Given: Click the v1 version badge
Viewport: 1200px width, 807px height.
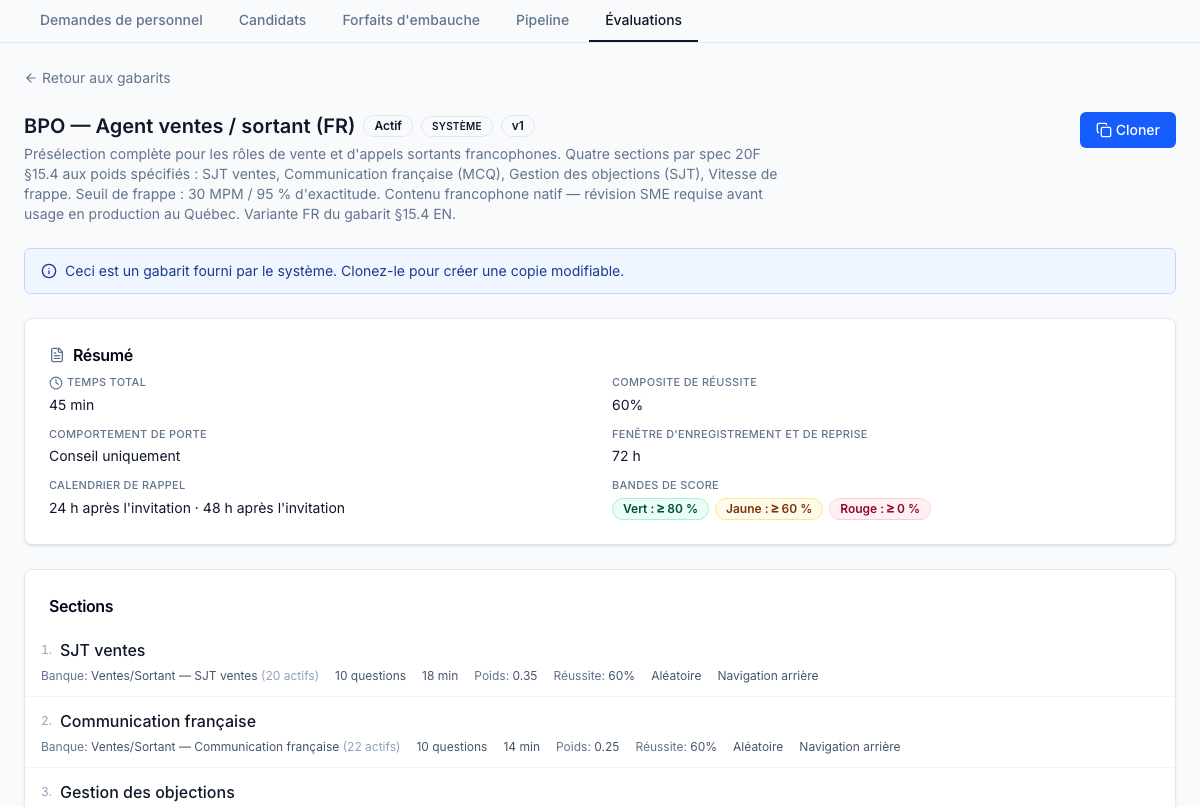Looking at the screenshot, I should point(518,126).
